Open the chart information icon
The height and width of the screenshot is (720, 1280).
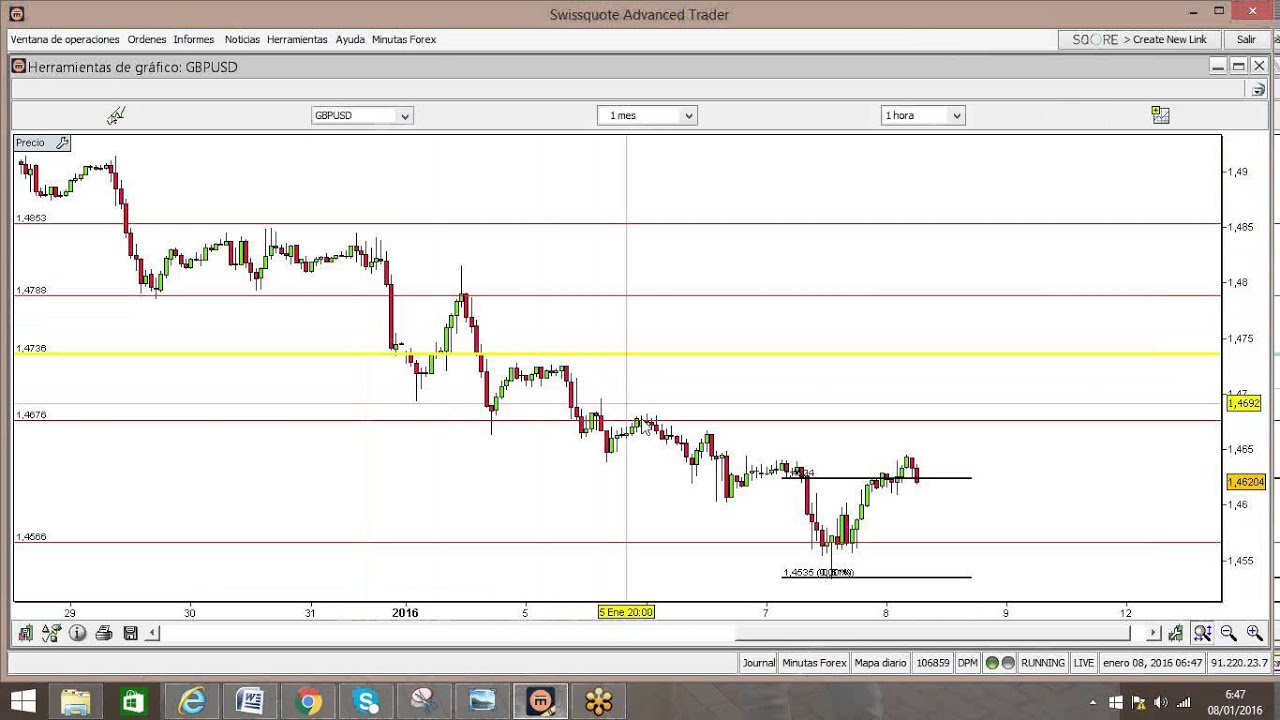click(x=77, y=633)
